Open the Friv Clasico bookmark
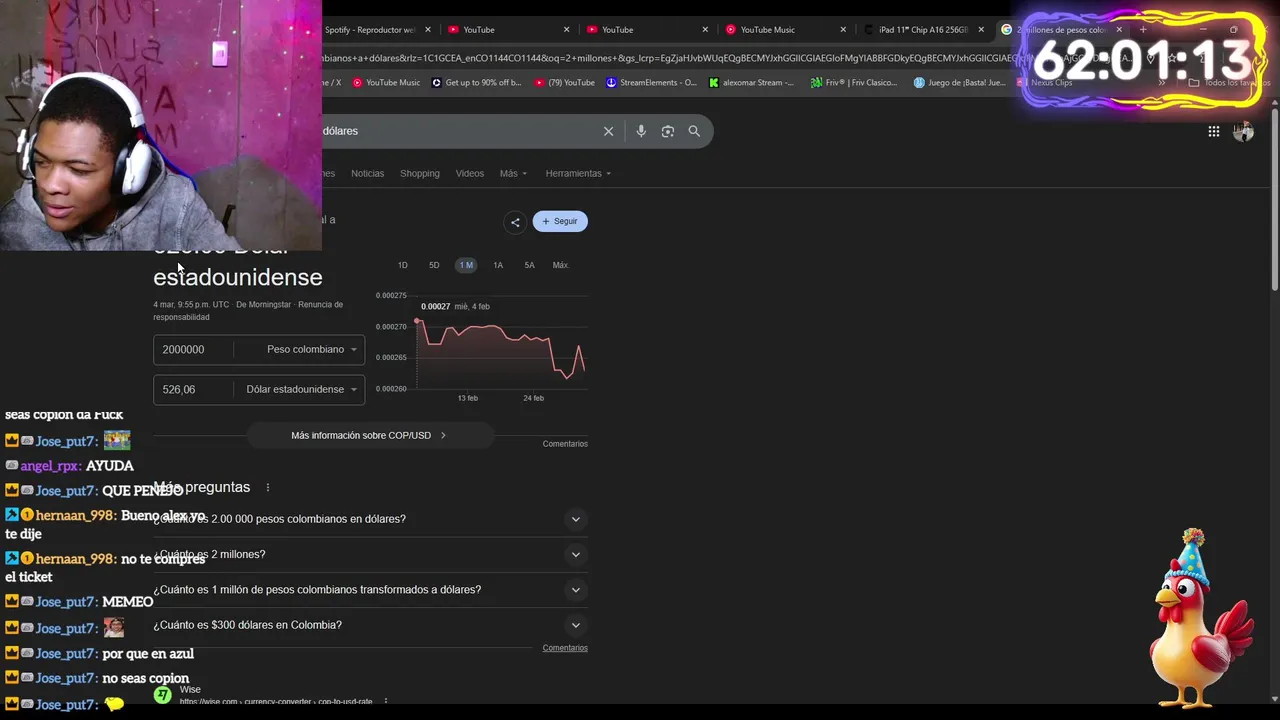The image size is (1280, 720). tap(855, 83)
